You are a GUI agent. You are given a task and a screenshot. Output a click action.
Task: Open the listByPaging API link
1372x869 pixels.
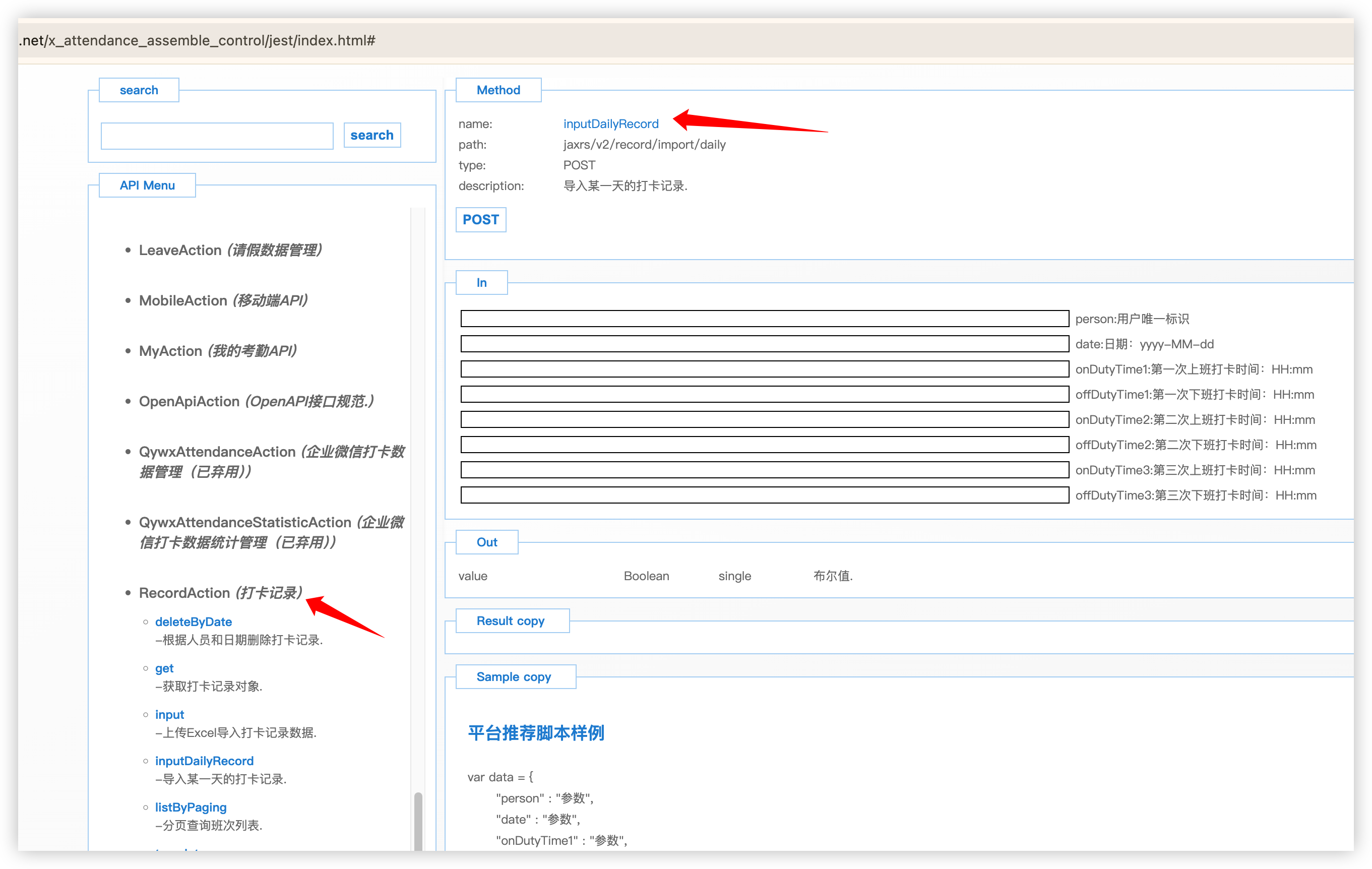[191, 807]
